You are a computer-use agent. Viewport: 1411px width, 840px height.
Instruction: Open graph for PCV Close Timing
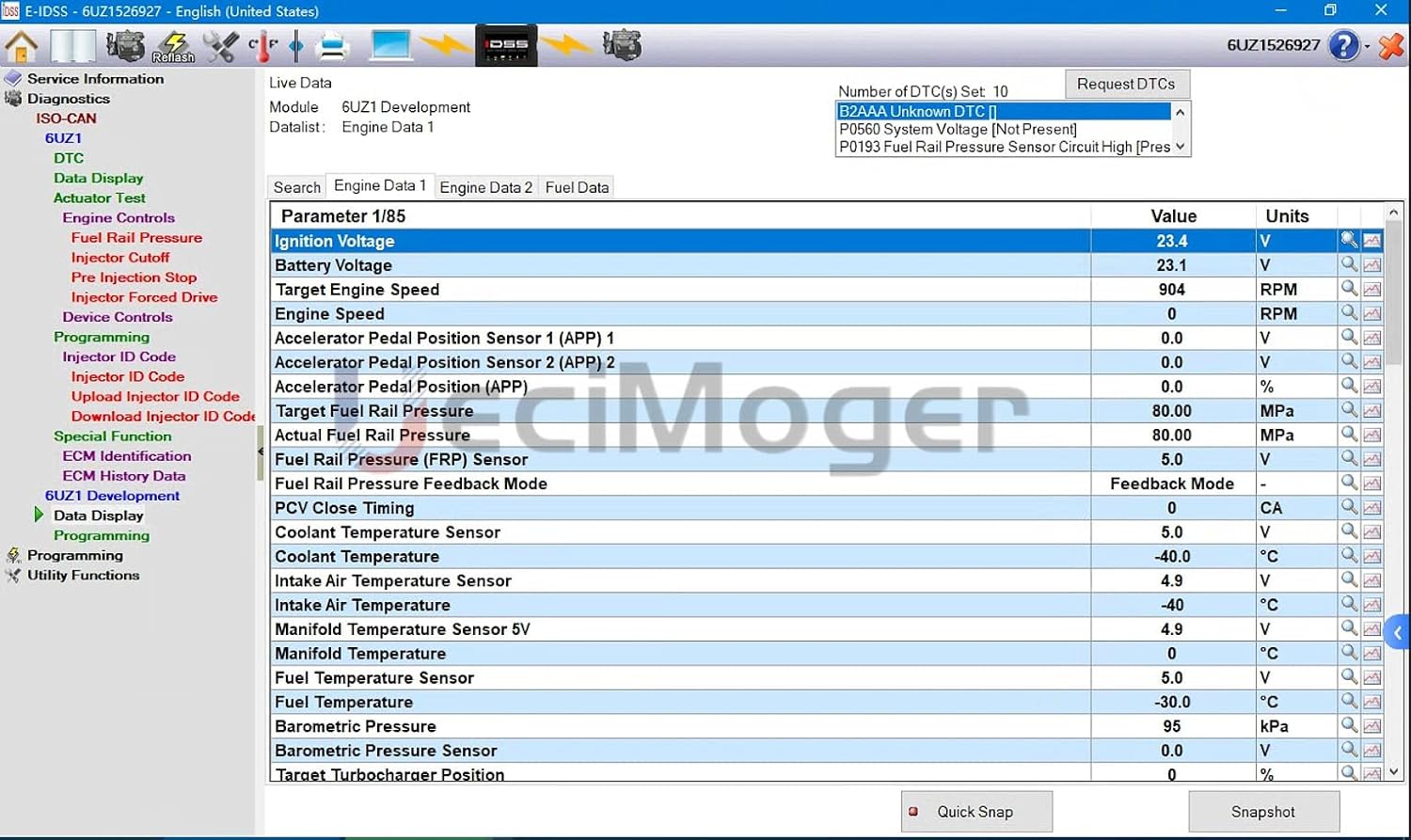[x=1372, y=507]
